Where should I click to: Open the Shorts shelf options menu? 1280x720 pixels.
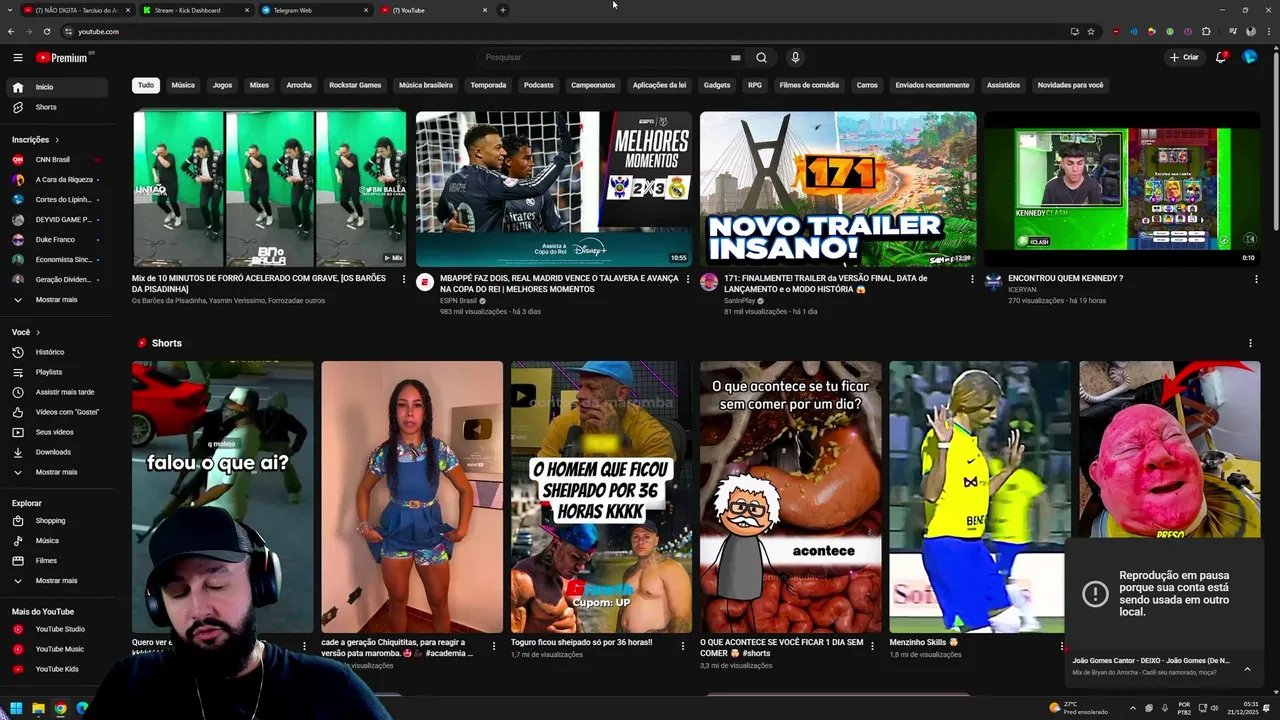pos(1250,343)
